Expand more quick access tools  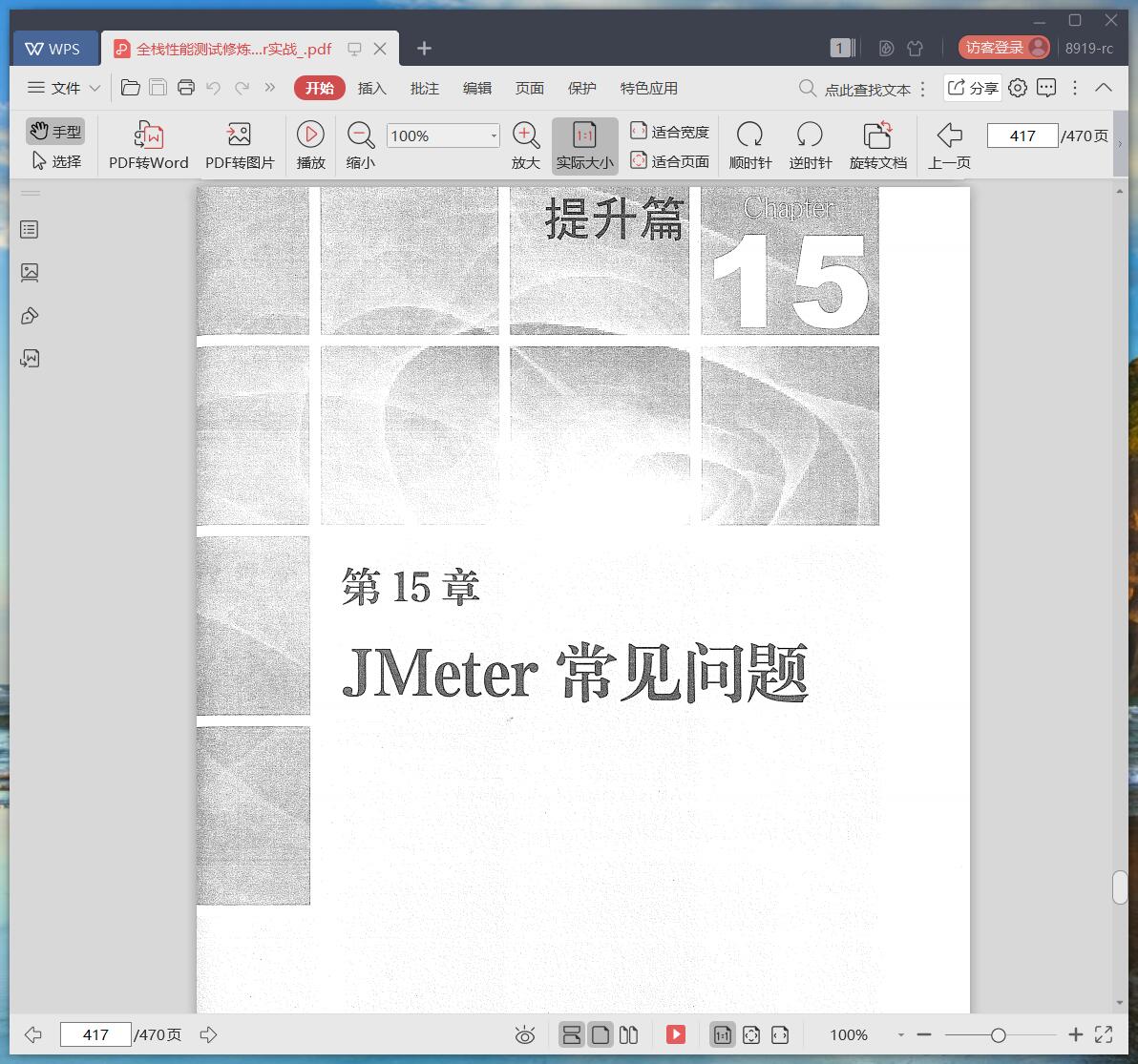point(270,88)
